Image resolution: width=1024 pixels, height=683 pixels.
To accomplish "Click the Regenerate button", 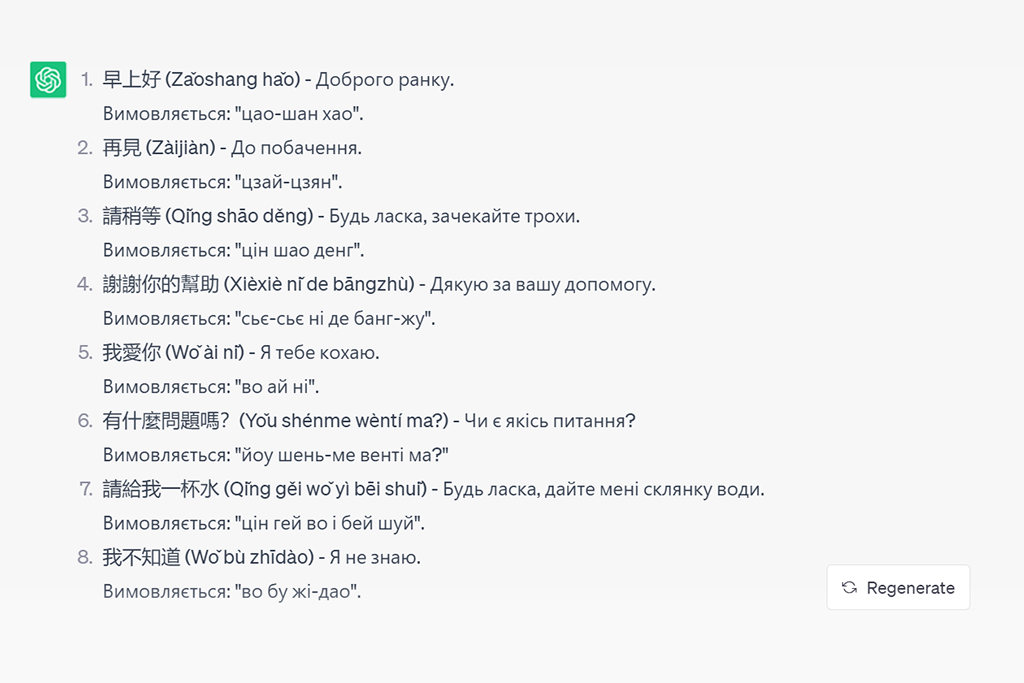I will 898,588.
